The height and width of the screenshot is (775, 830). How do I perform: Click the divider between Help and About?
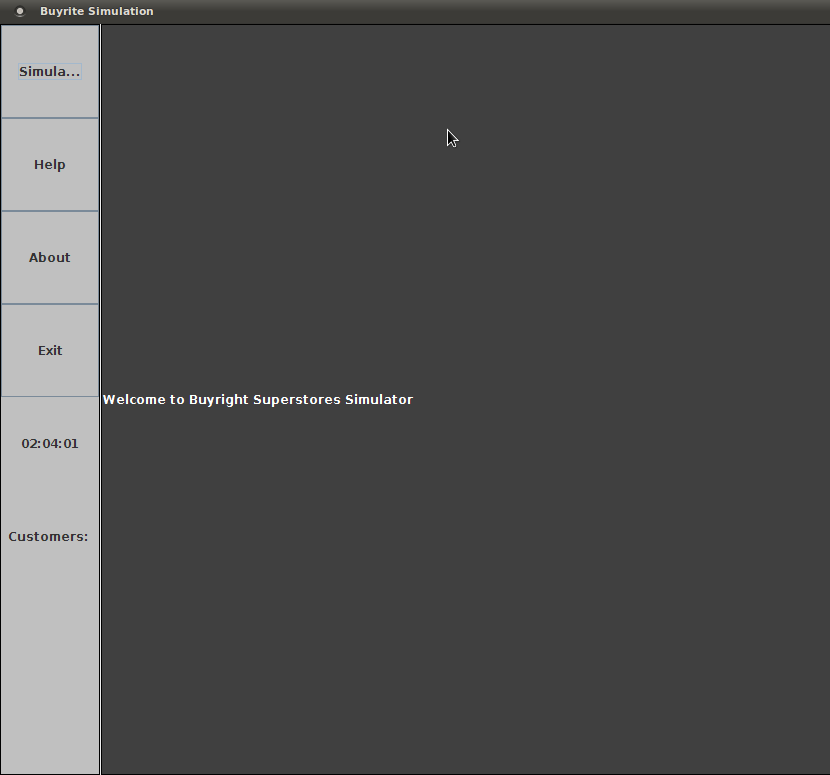[x=50, y=211]
